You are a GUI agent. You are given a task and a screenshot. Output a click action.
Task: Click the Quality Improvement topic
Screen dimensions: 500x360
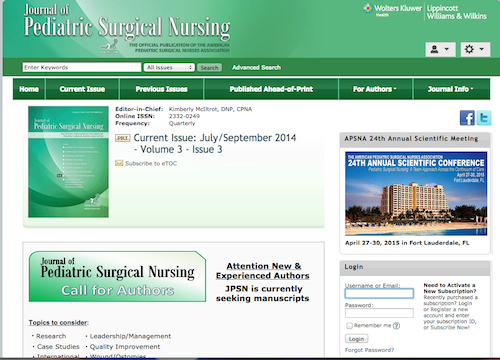pyautogui.click(x=125, y=347)
